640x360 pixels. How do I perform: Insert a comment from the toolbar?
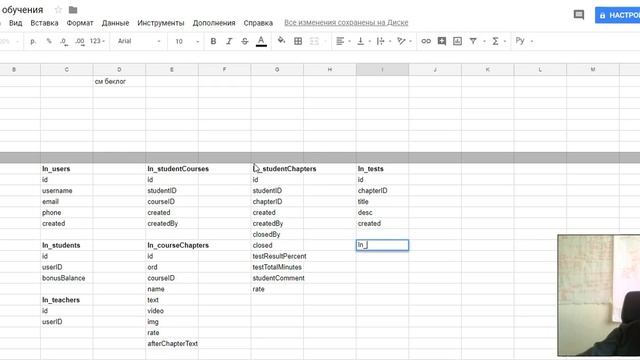pyautogui.click(x=442, y=41)
